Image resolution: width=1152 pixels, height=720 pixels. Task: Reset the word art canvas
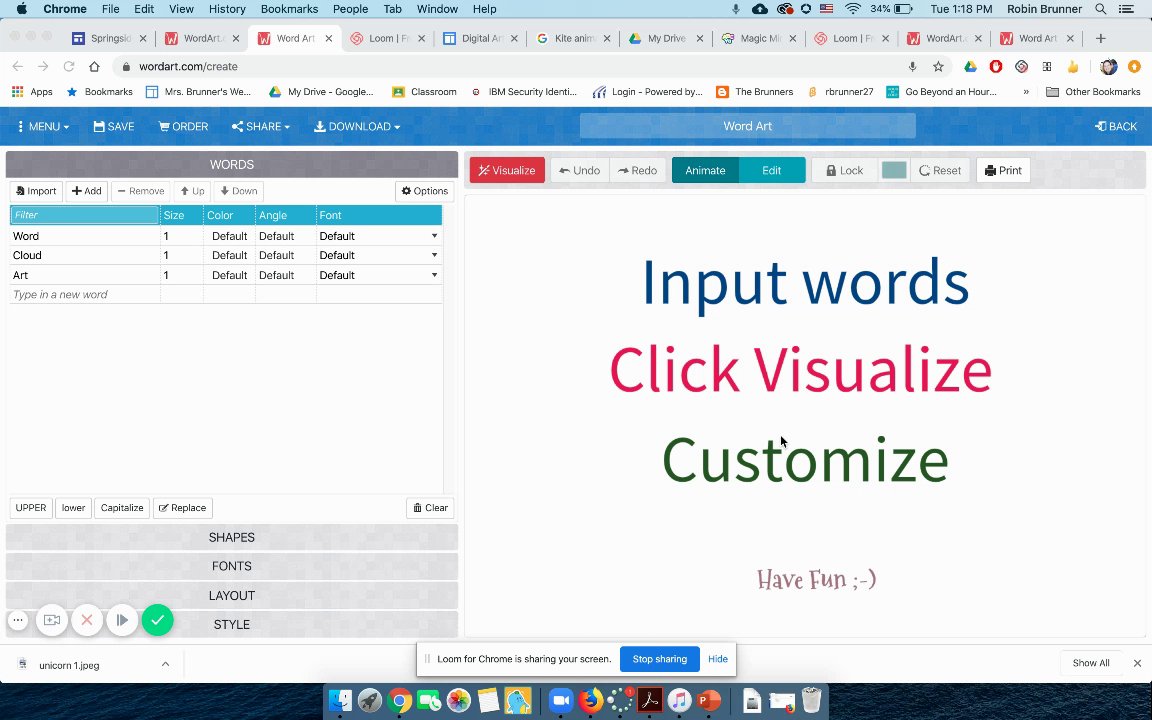point(940,170)
